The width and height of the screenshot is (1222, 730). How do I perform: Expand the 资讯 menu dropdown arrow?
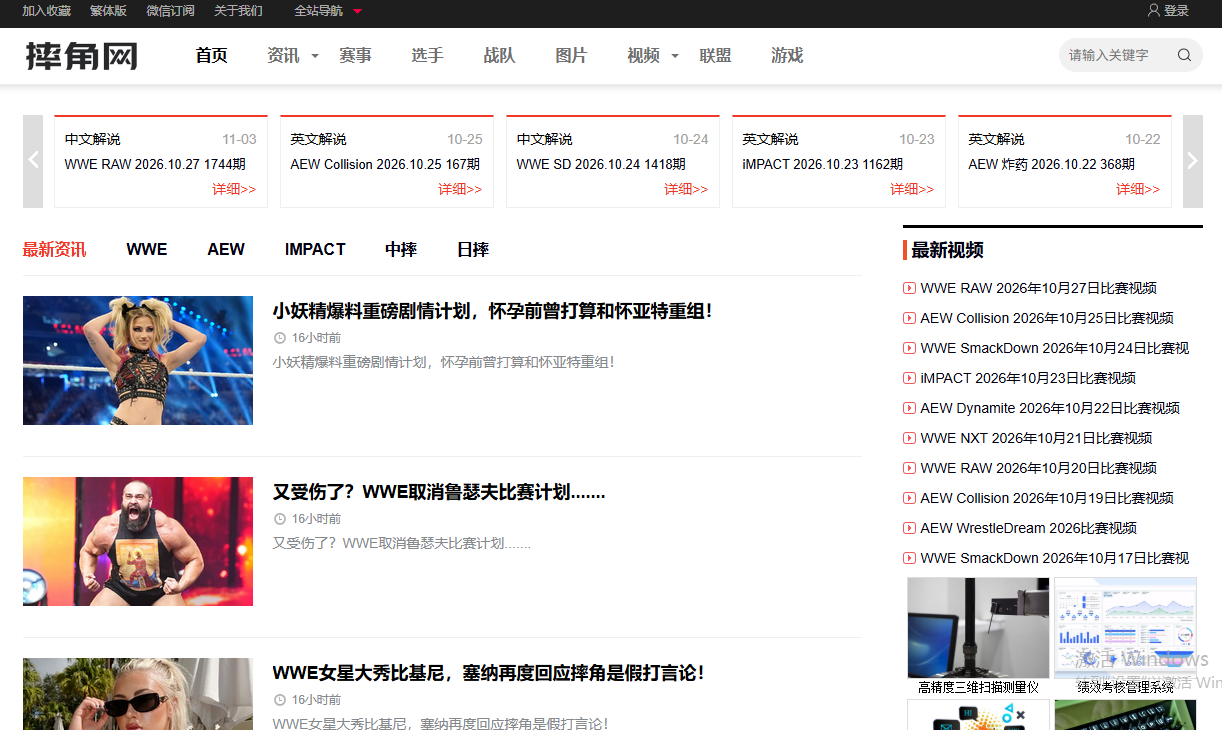pos(315,56)
